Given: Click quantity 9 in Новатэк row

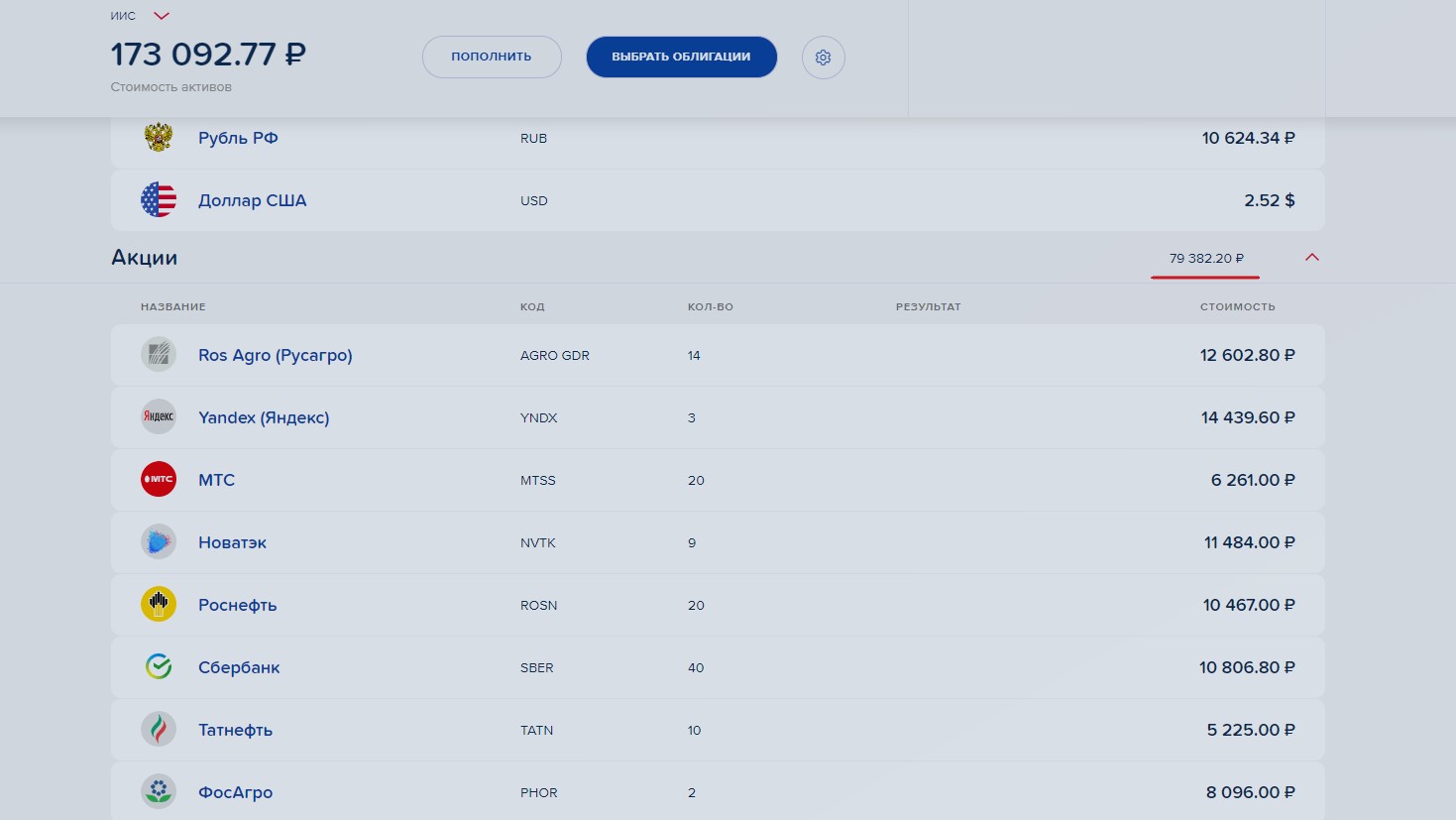Looking at the screenshot, I should [x=692, y=542].
